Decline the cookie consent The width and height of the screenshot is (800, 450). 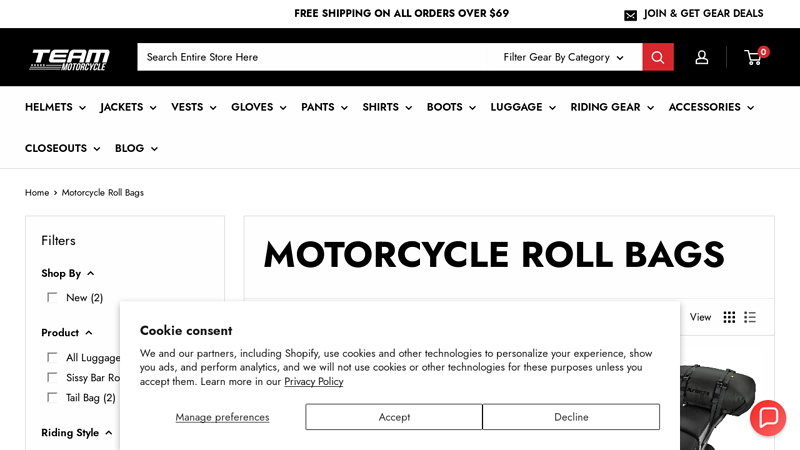[571, 417]
